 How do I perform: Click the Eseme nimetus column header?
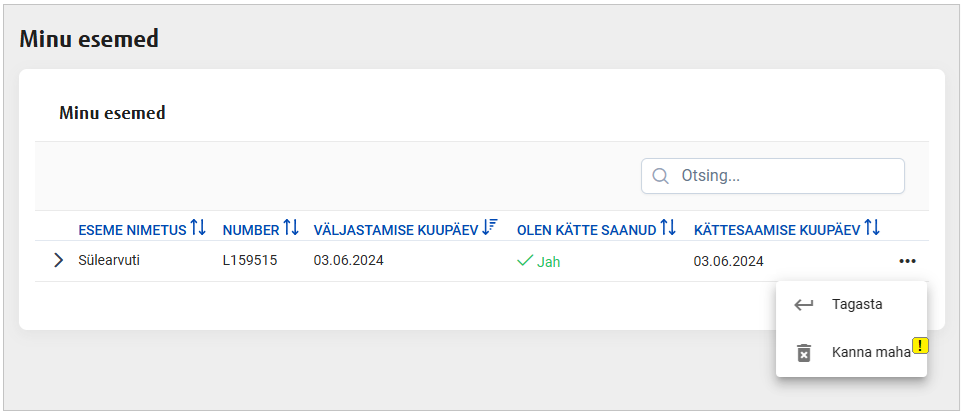(x=132, y=230)
